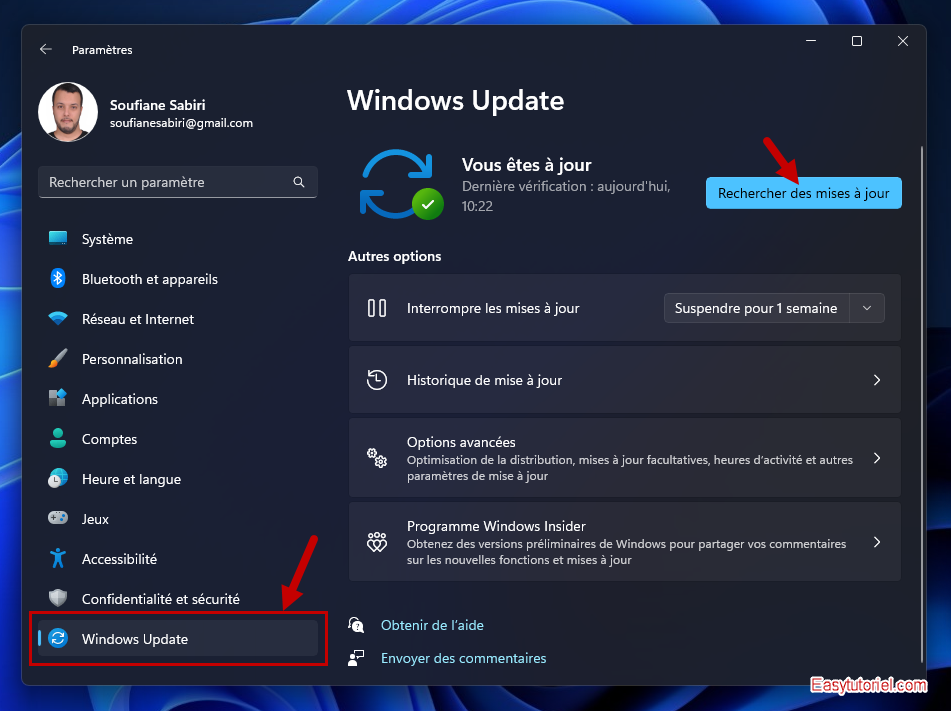Open Accessibilité settings

tap(178, 559)
